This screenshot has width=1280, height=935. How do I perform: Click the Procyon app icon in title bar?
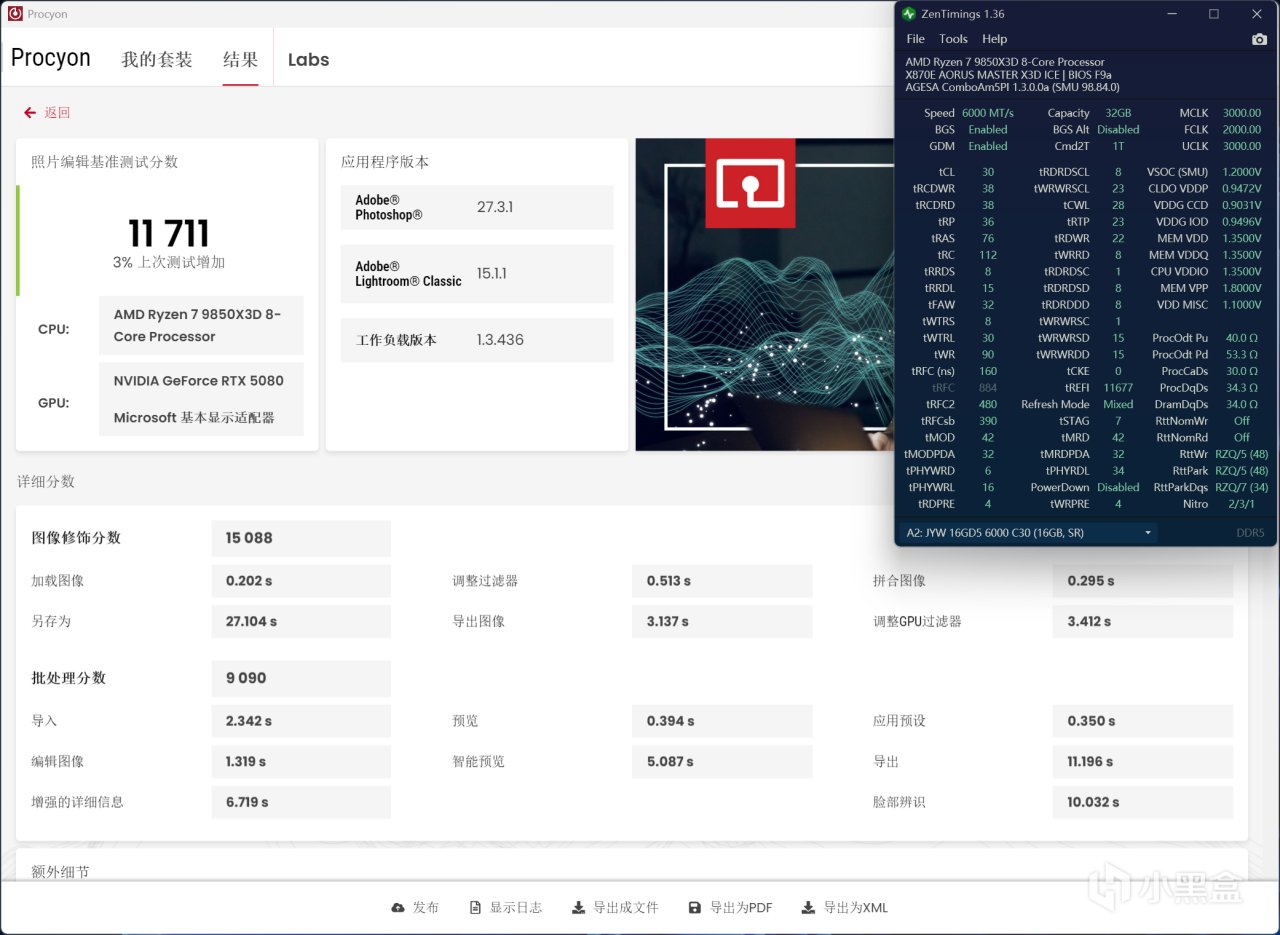pos(15,14)
